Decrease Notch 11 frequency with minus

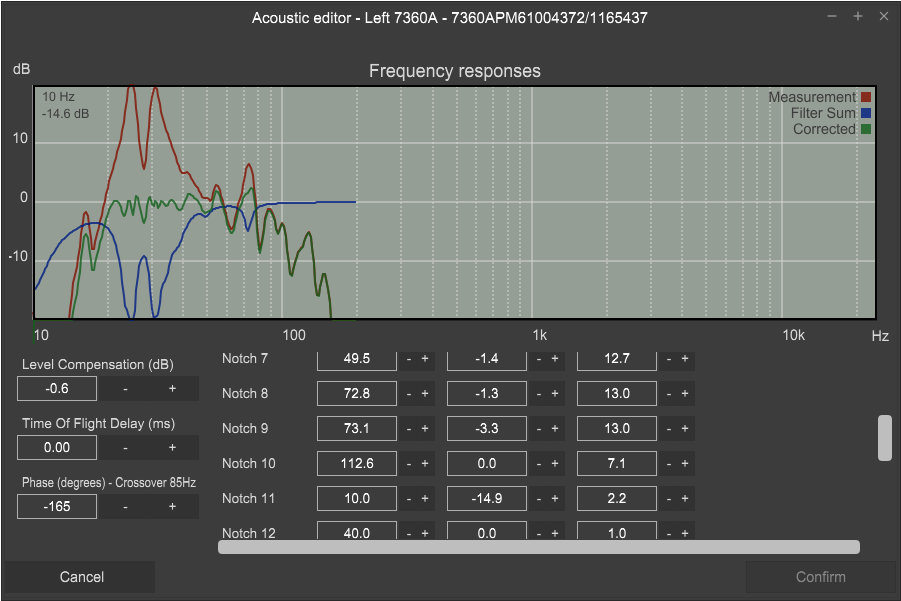pos(409,499)
